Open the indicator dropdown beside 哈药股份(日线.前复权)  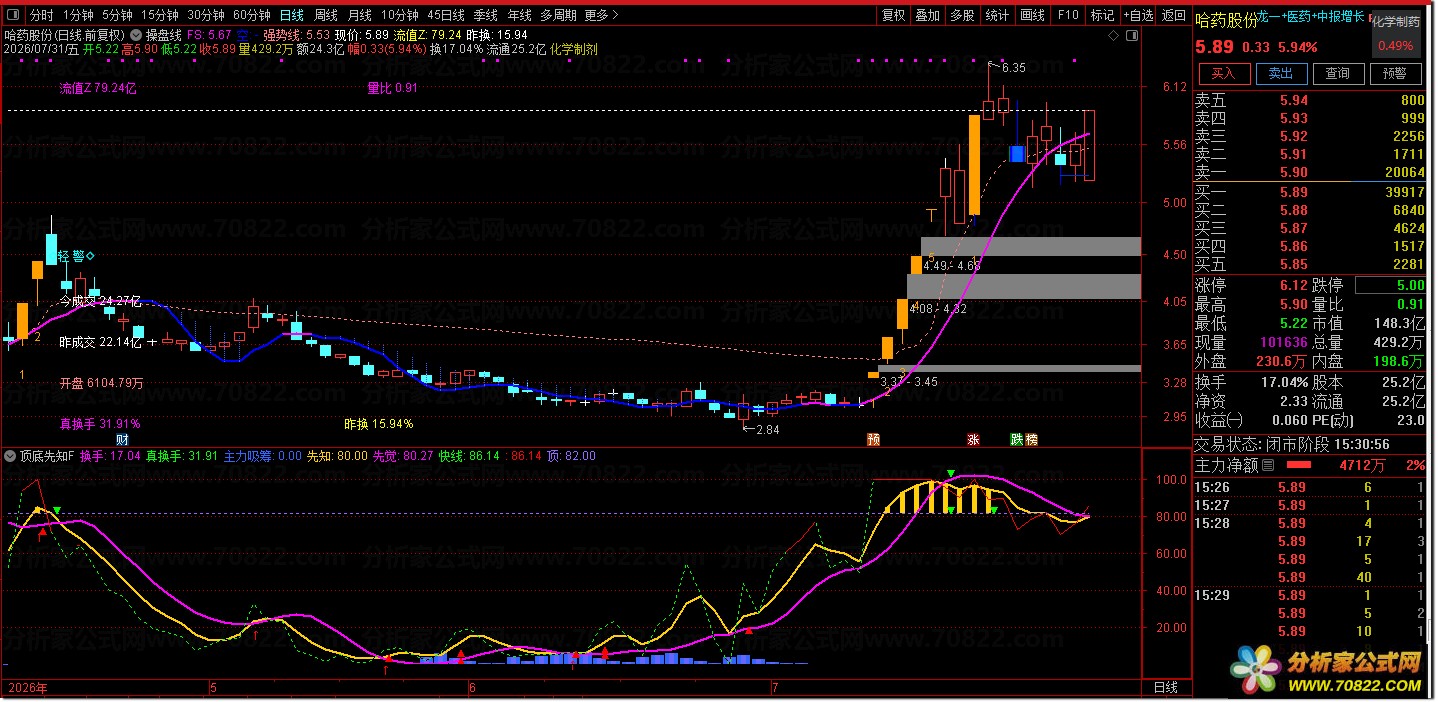pyautogui.click(x=137, y=34)
